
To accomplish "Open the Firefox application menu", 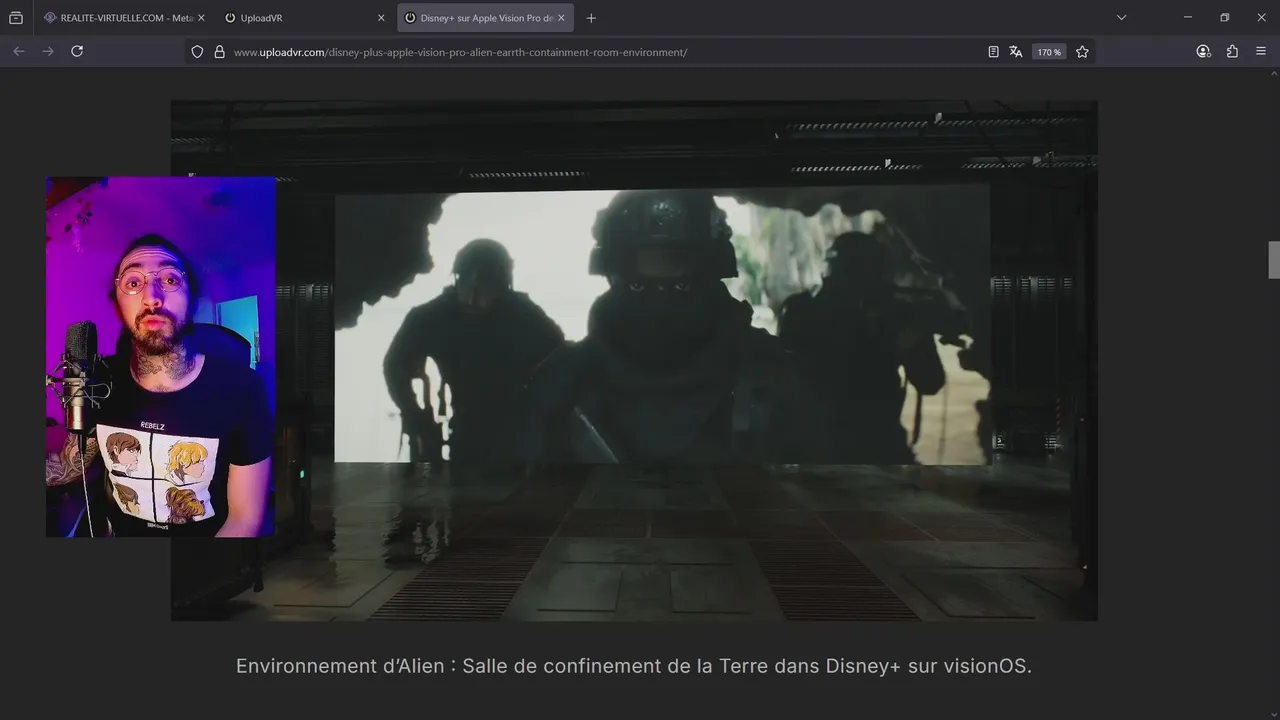I will pyautogui.click(x=1261, y=51).
